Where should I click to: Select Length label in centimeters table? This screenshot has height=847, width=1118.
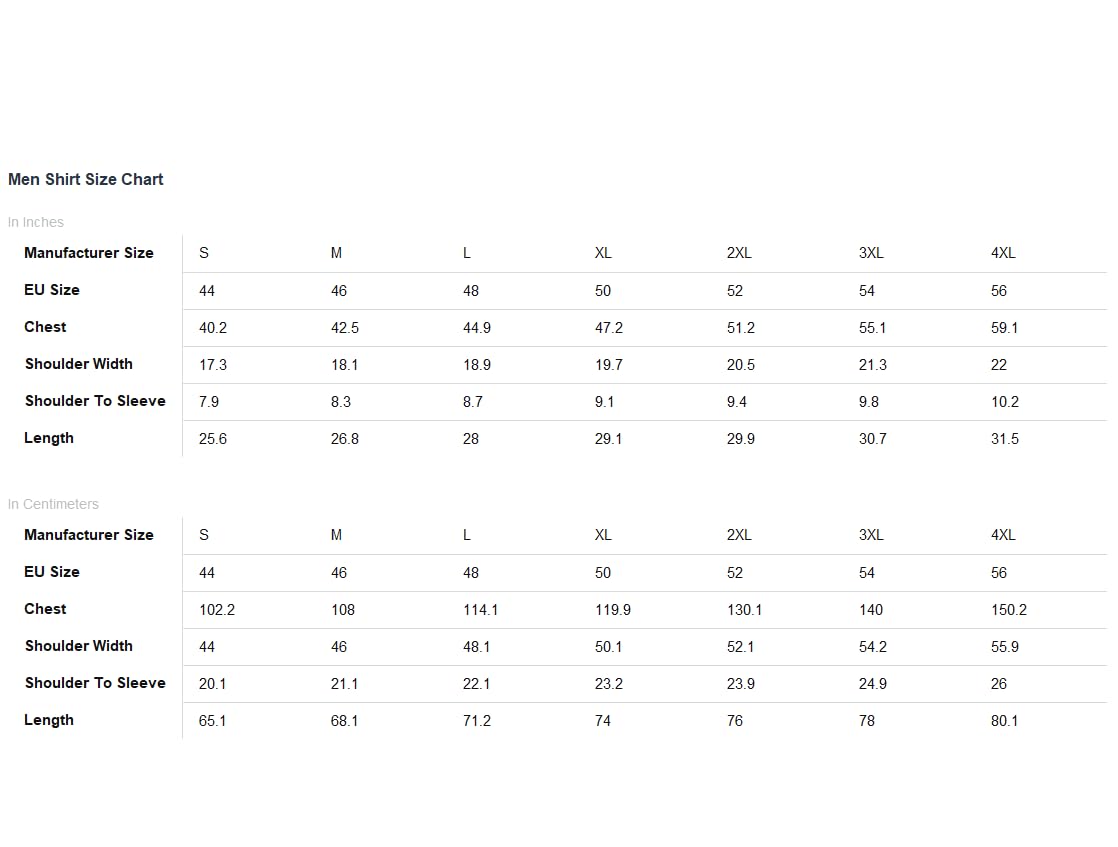49,720
